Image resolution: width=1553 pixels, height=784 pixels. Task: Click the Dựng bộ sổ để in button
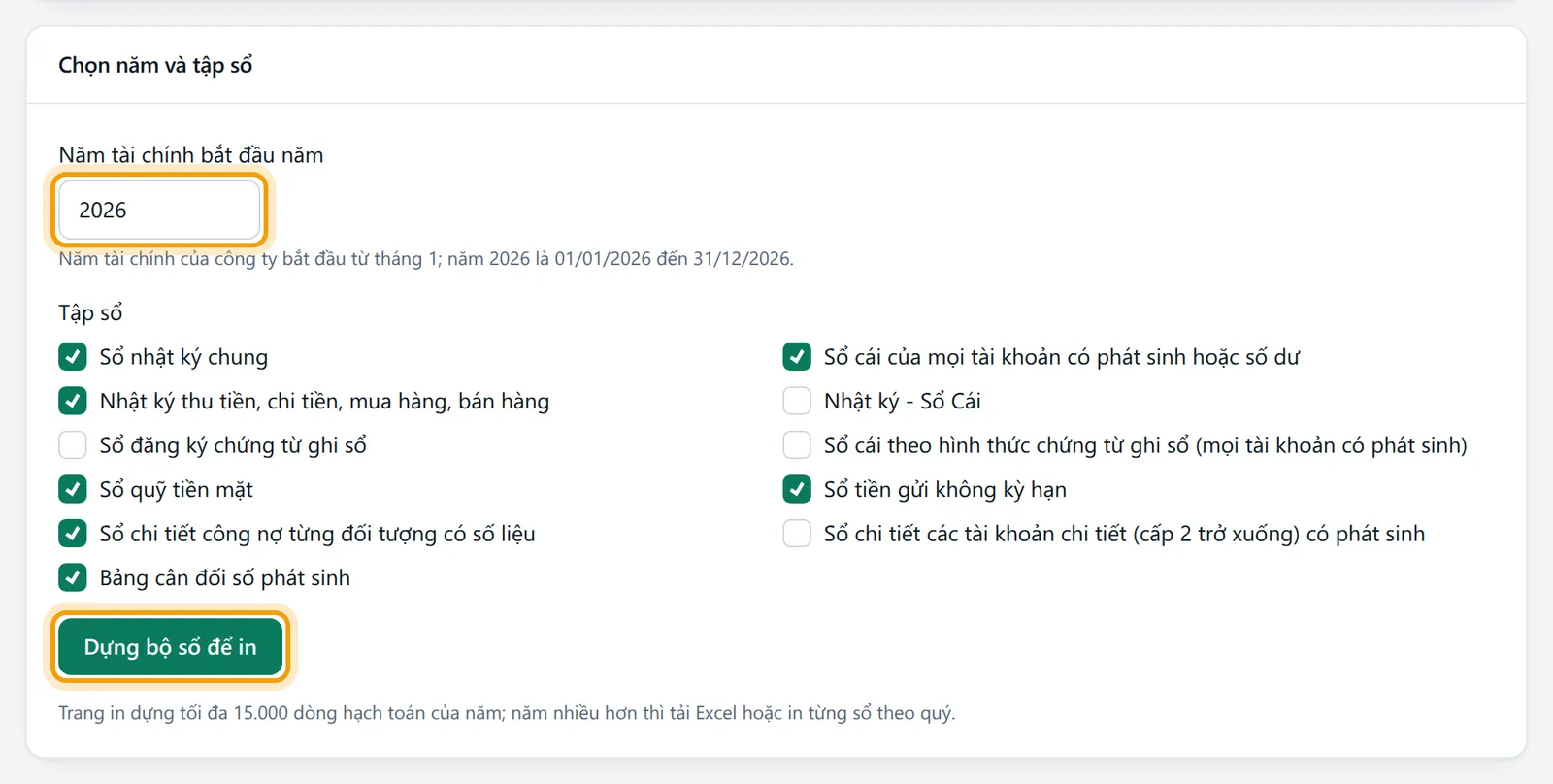coord(170,647)
